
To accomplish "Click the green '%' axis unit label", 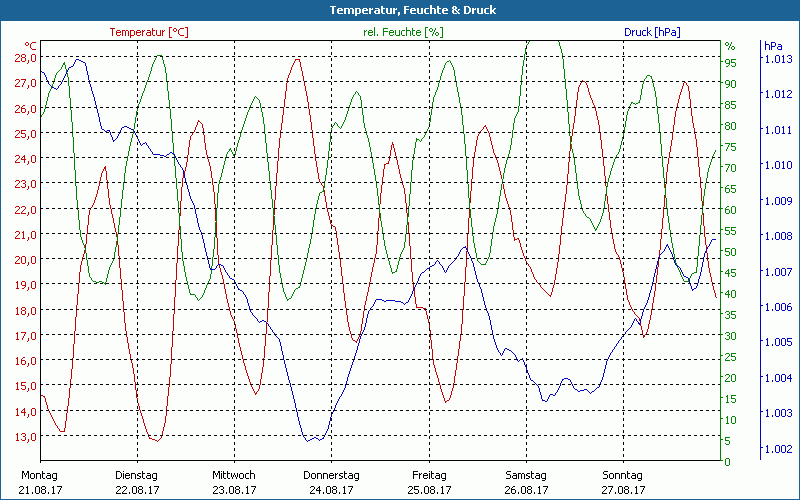I will click(730, 46).
